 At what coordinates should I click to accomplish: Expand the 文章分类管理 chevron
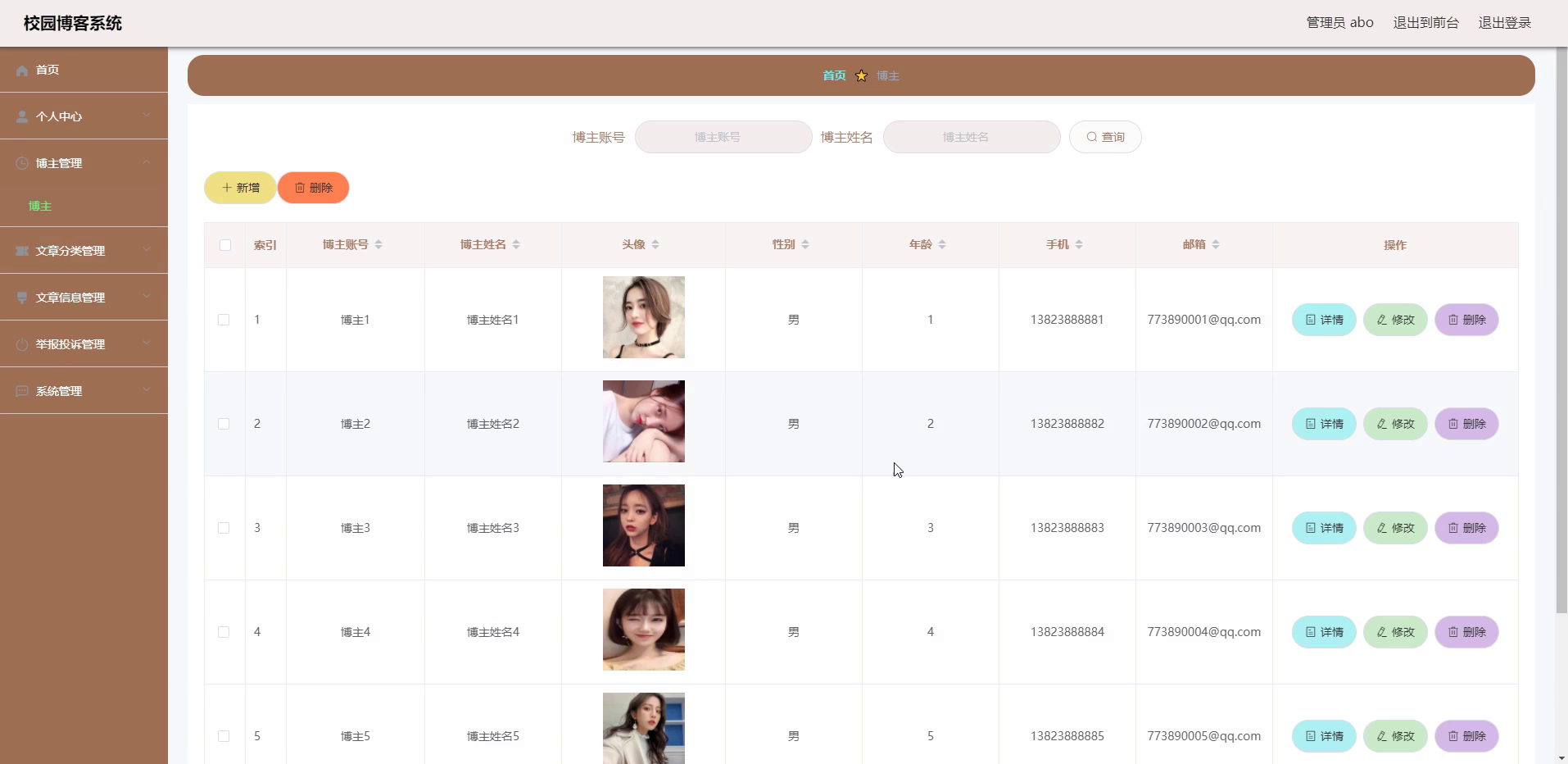(x=147, y=249)
